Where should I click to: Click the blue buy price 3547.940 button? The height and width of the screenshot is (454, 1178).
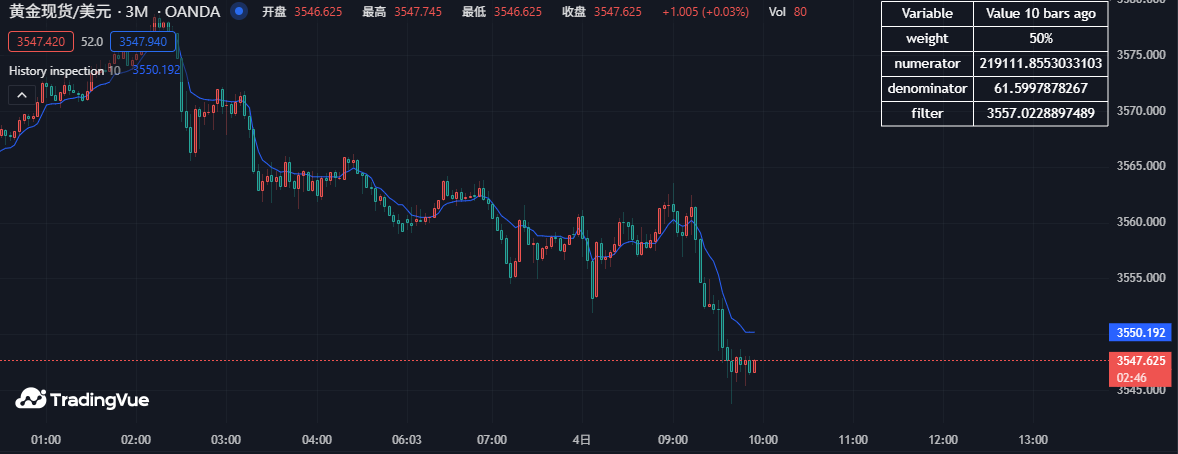tap(142, 42)
